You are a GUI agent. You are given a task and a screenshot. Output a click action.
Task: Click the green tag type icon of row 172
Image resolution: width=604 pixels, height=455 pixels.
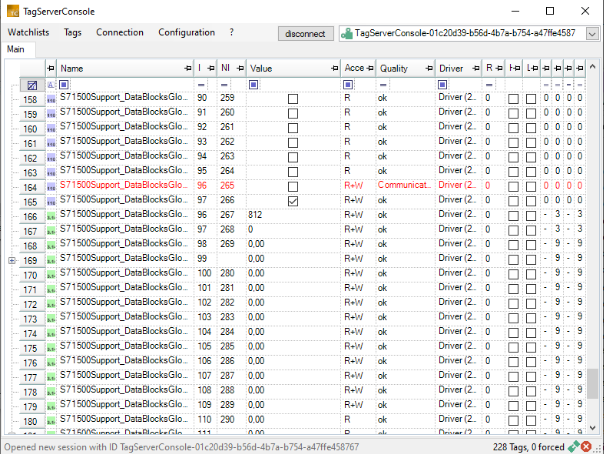click(51, 305)
